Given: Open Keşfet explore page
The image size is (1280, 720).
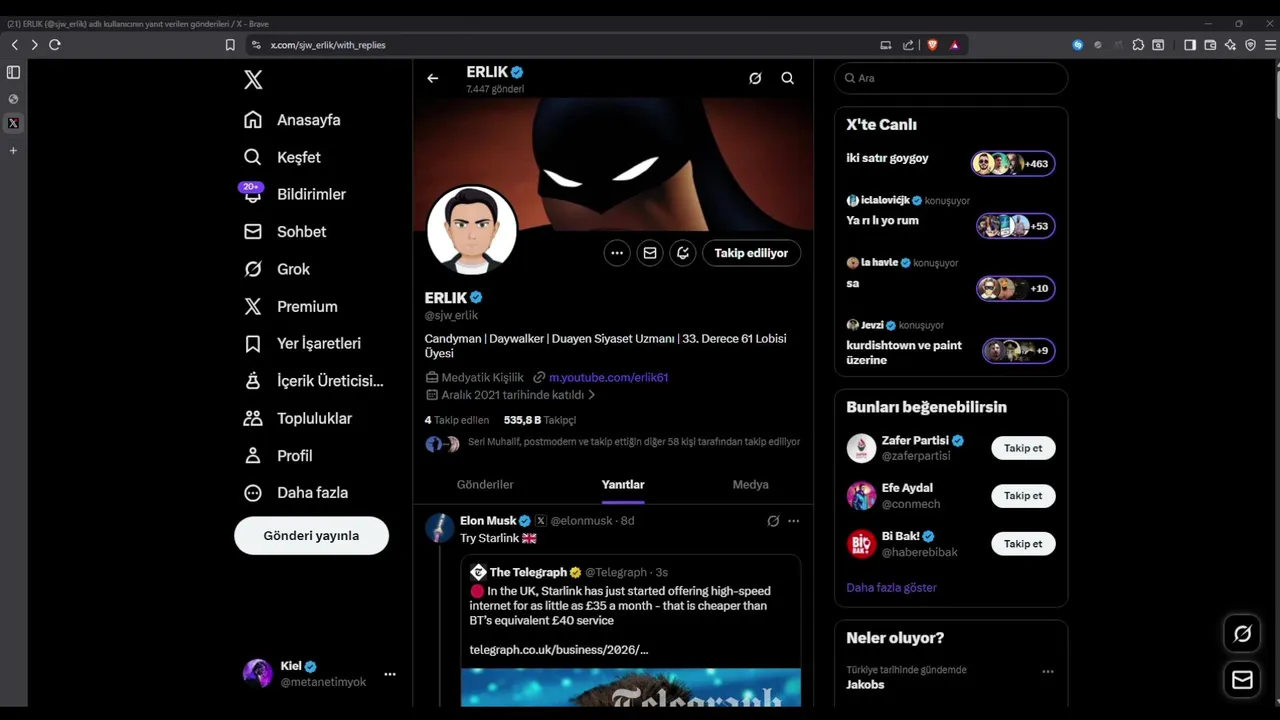Looking at the screenshot, I should pos(282,157).
